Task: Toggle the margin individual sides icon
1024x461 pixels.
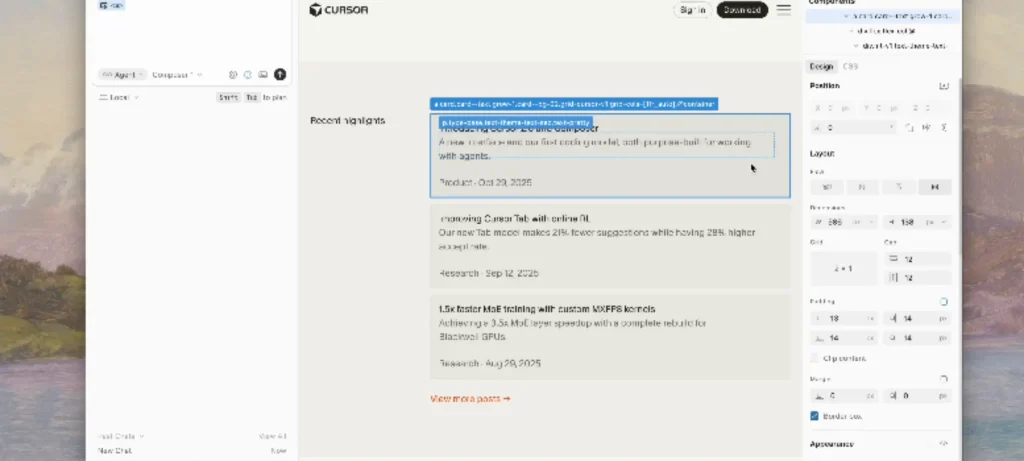Action: [943, 379]
